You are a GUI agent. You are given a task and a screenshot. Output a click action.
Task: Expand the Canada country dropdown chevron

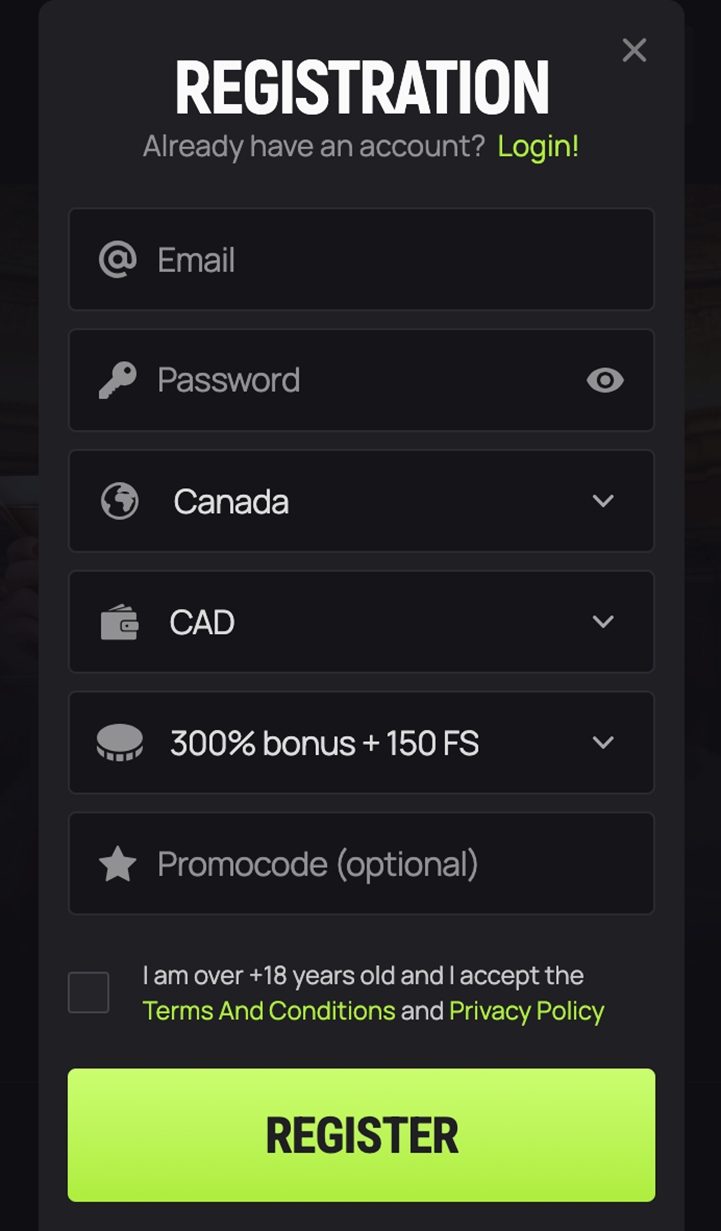coord(603,501)
